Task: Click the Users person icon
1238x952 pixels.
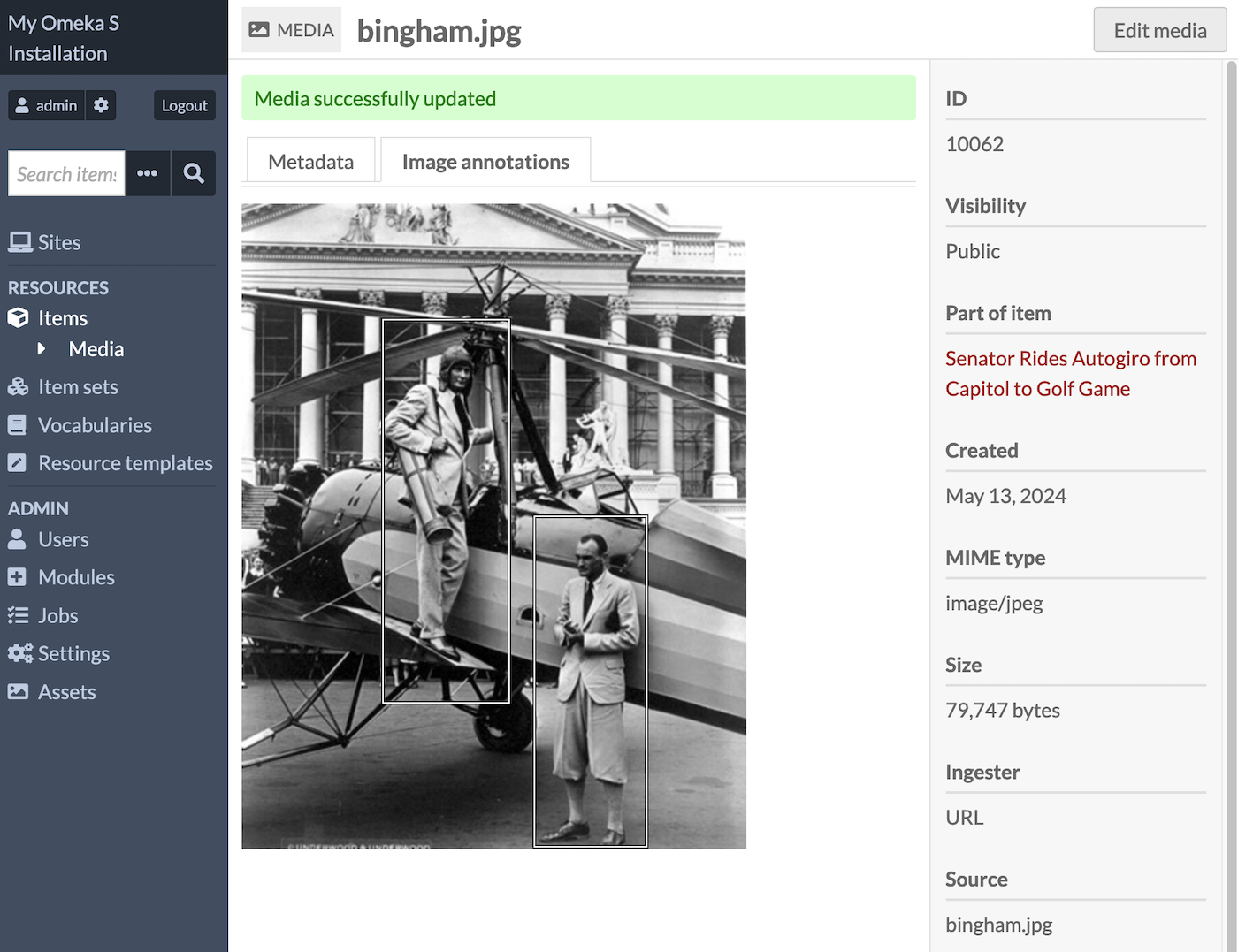Action: click(x=17, y=539)
